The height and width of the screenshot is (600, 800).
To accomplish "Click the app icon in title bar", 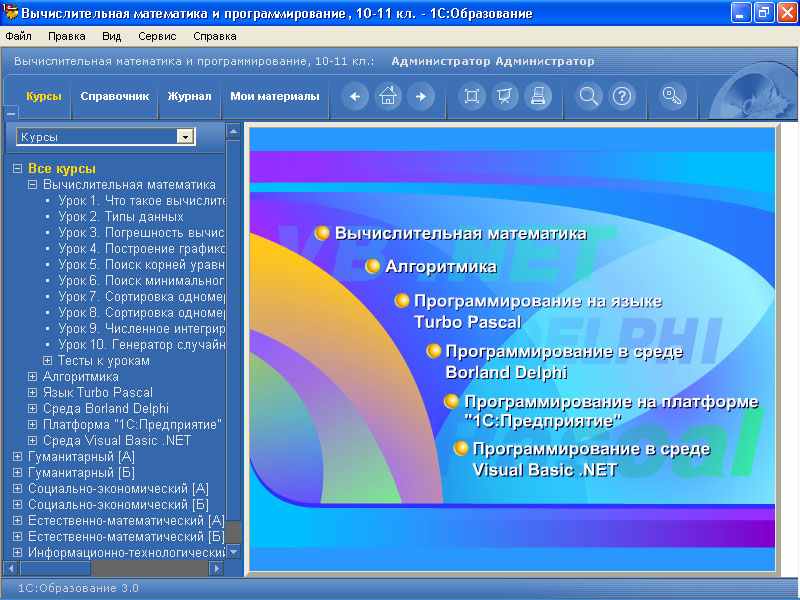I will [10, 12].
